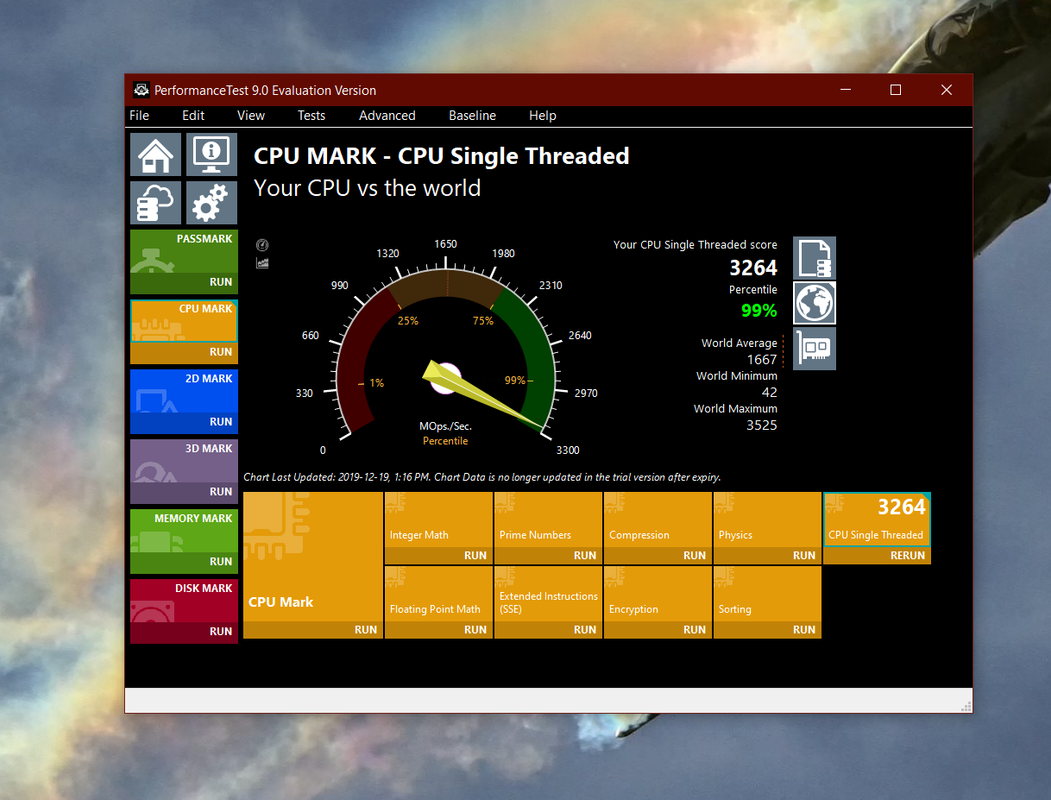Minimize the PerformanceTest window

pyautogui.click(x=846, y=90)
